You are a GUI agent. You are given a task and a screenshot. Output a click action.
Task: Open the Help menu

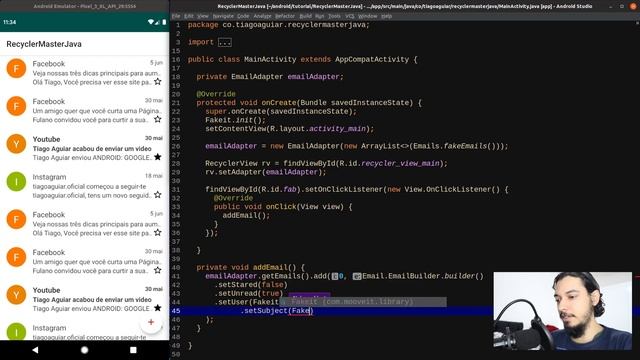(387, 16)
